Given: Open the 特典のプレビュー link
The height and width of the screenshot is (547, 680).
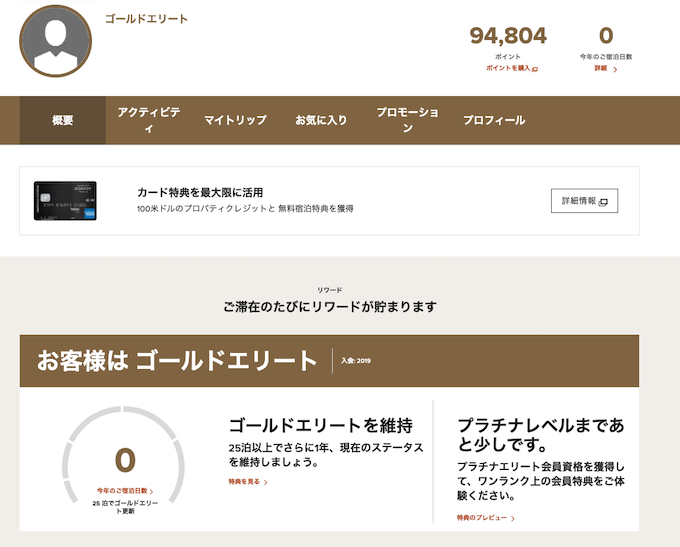Looking at the screenshot, I should 486,518.
